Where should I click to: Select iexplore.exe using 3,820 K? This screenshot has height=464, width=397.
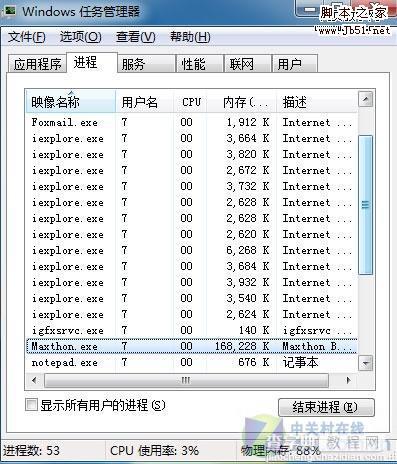coord(192,154)
